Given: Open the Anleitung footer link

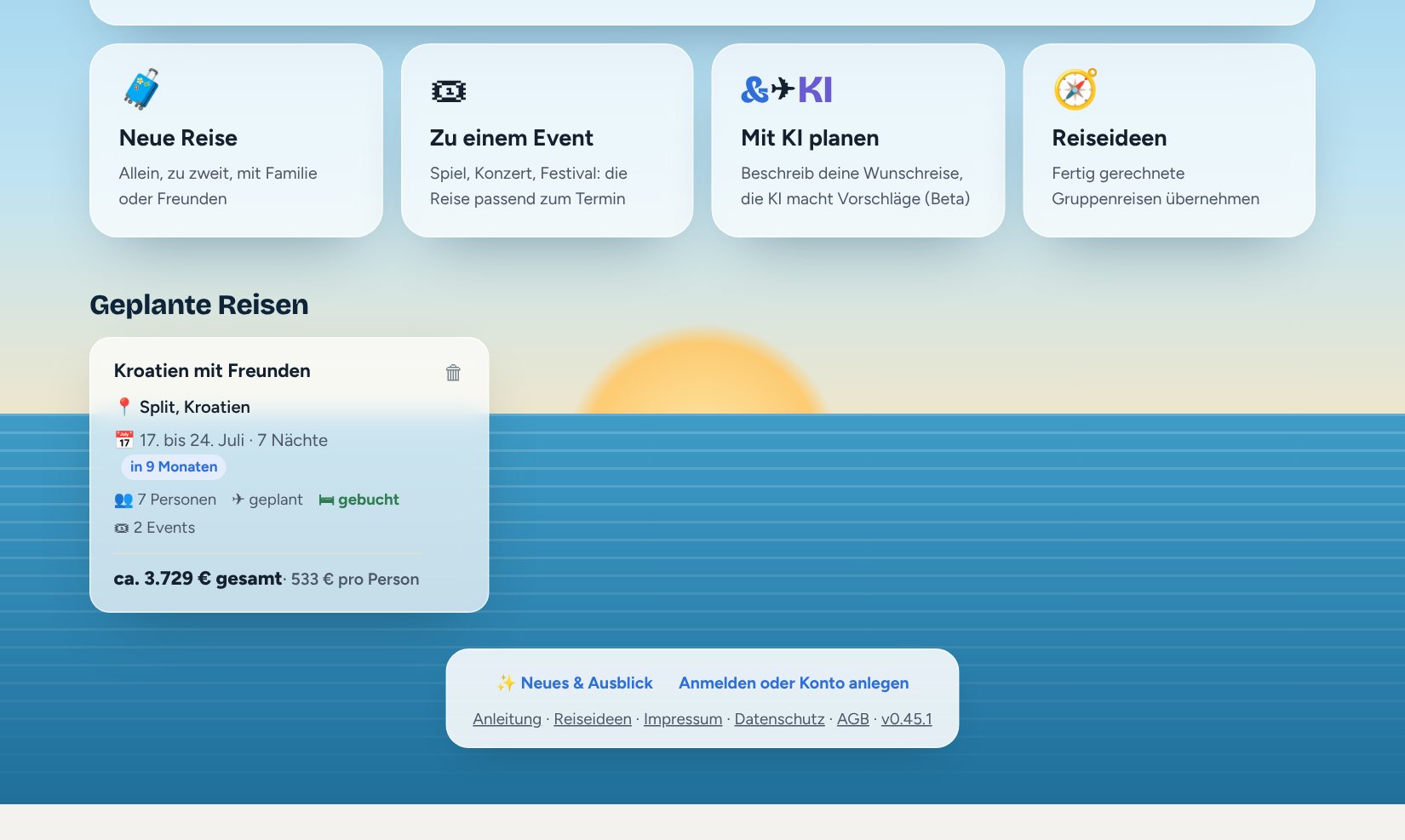Looking at the screenshot, I should pos(507,719).
